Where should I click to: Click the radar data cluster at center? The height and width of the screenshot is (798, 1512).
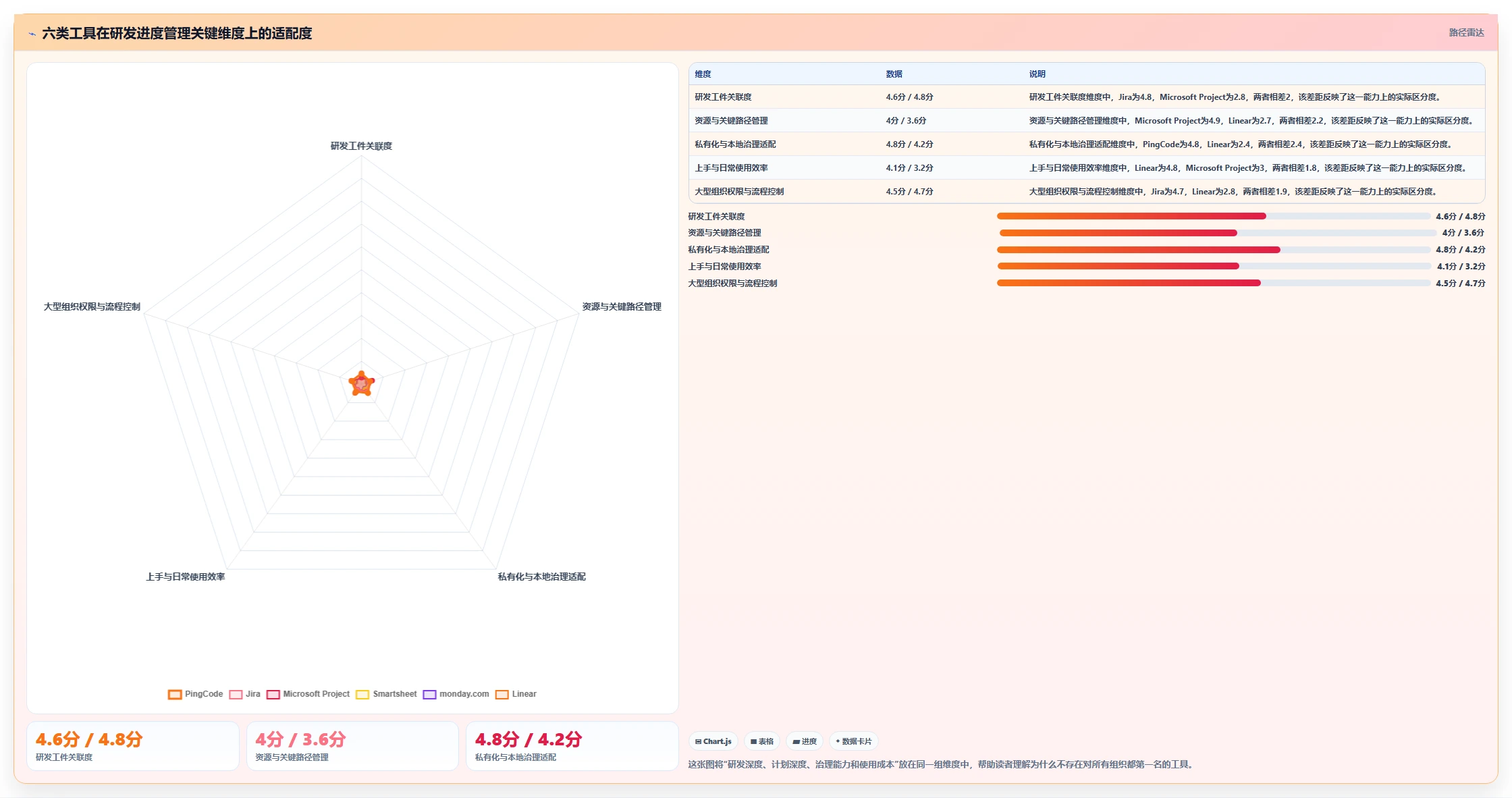coord(362,383)
